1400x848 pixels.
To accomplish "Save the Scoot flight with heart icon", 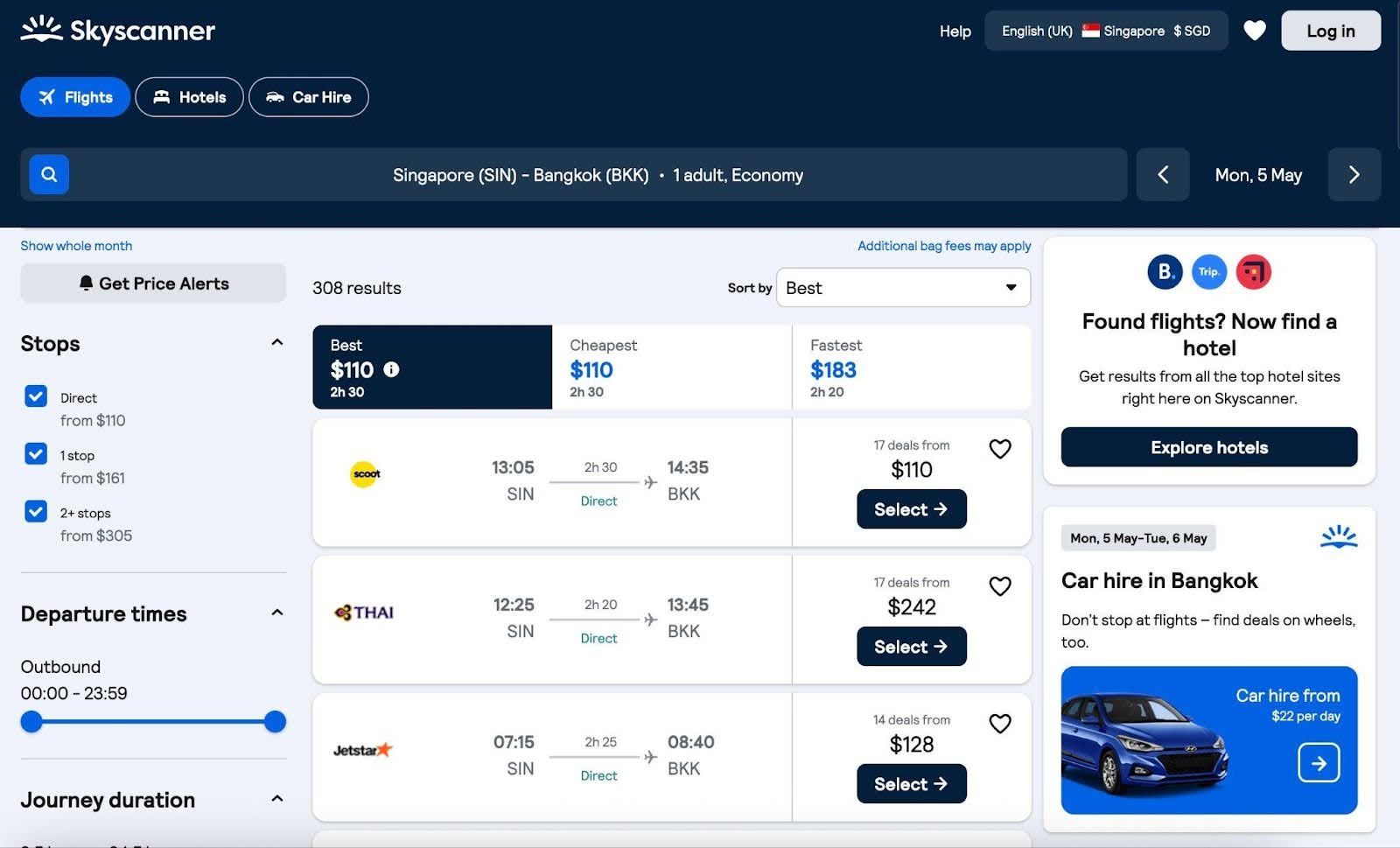I will 999,449.
